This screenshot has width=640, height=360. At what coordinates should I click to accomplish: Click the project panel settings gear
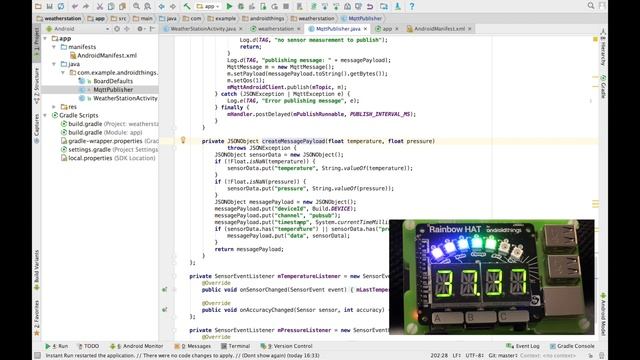[140, 29]
